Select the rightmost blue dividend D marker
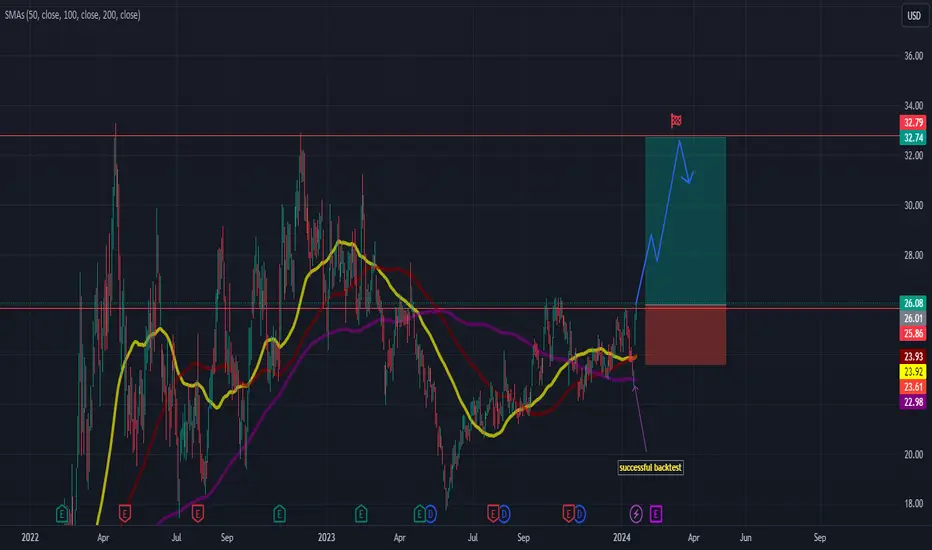 [579, 513]
